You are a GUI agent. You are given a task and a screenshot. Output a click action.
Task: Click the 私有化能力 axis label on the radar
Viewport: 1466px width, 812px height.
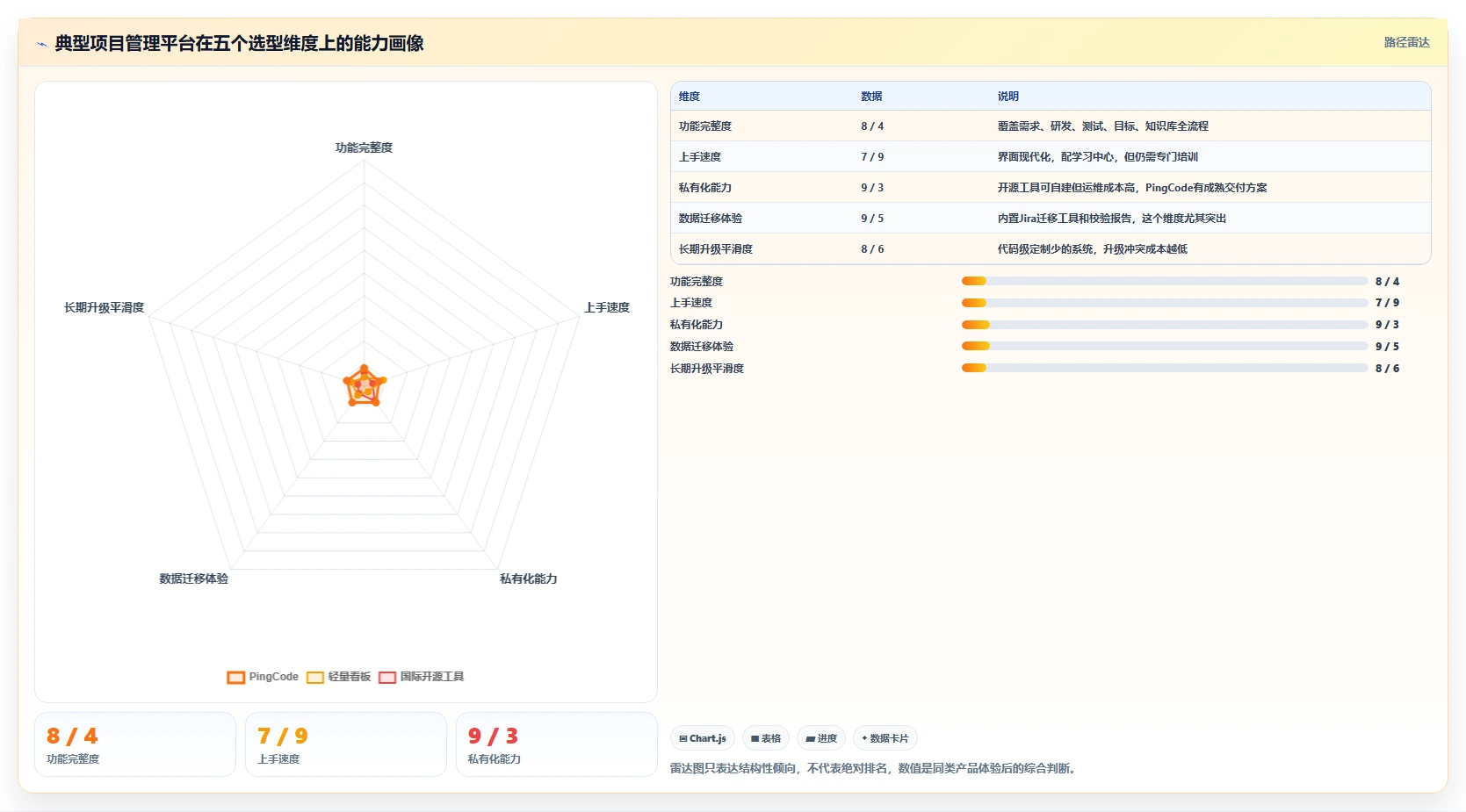(528, 578)
